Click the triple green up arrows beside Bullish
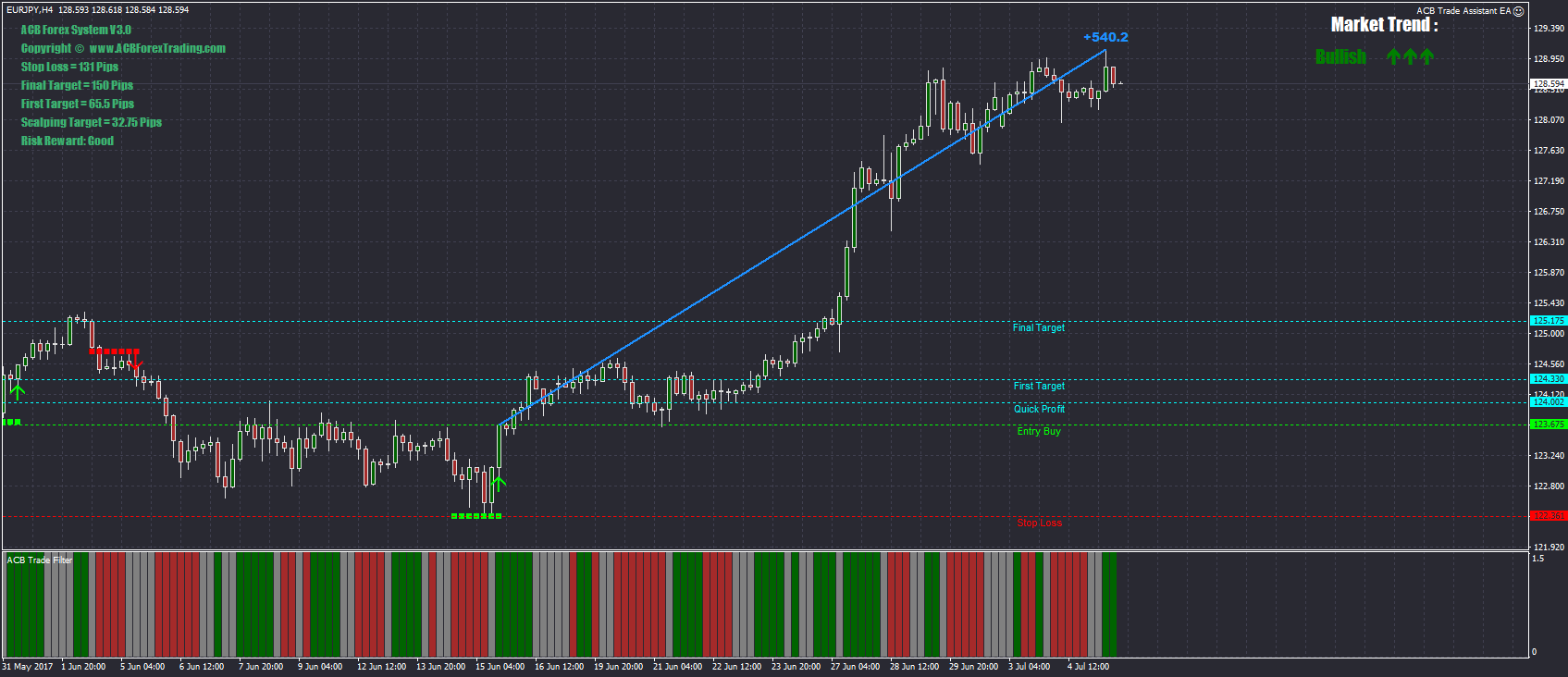1568x677 pixels. click(1410, 57)
